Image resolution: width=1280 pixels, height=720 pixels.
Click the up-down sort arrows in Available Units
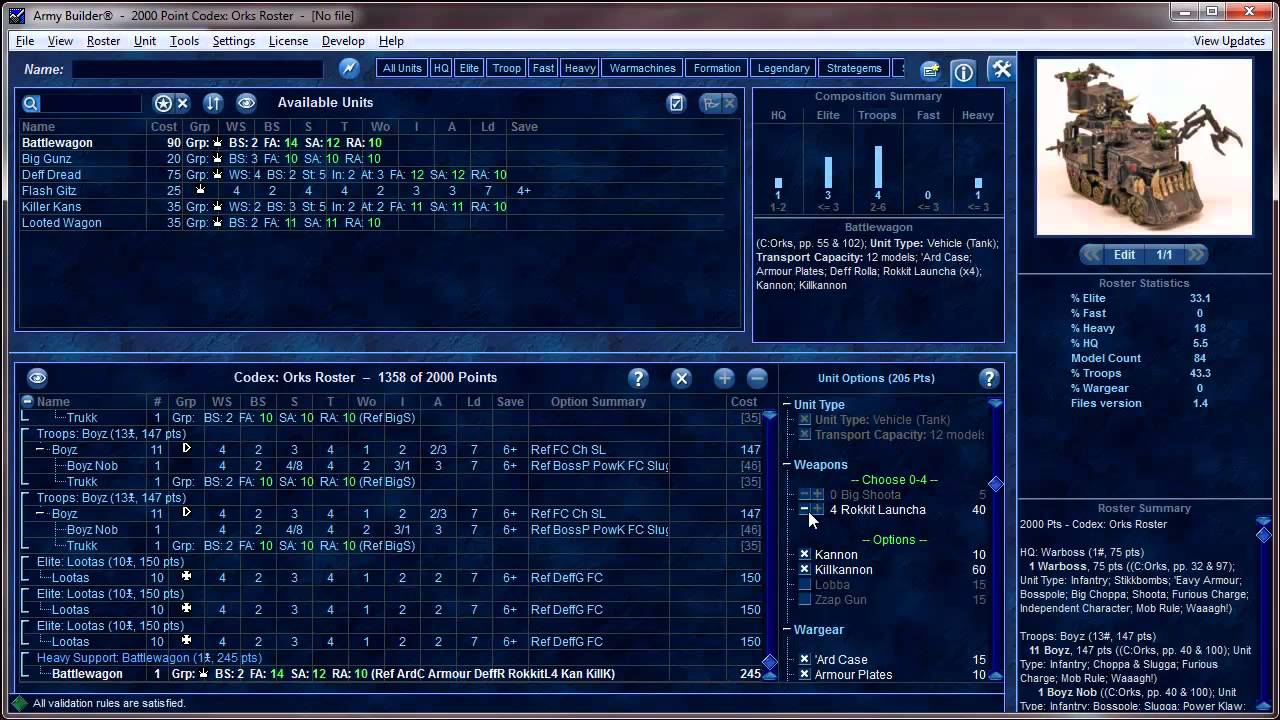(213, 103)
